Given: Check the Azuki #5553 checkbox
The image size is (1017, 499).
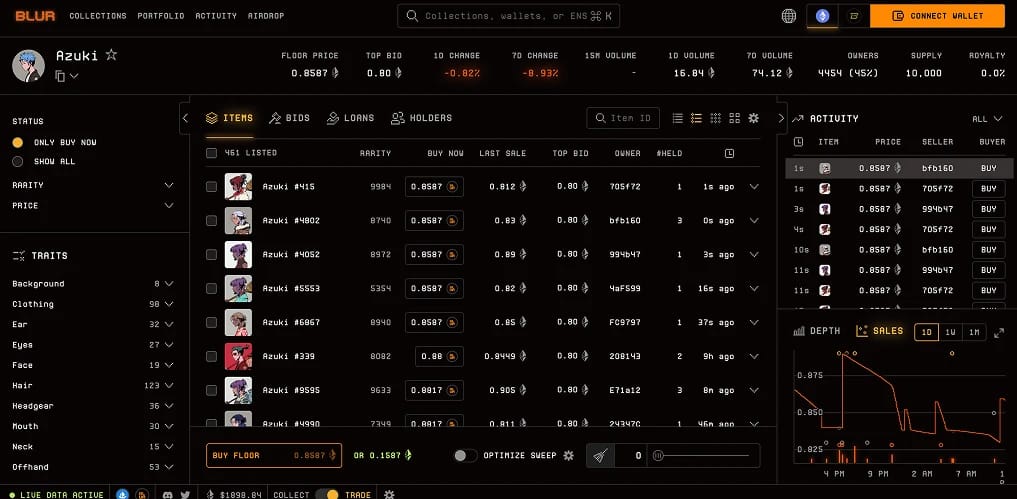Looking at the screenshot, I should 211,288.
